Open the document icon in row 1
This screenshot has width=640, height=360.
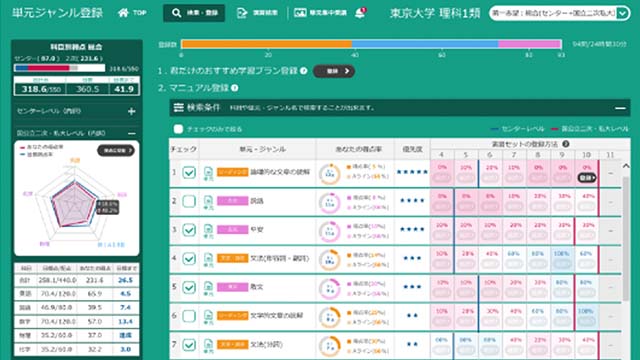(208, 173)
